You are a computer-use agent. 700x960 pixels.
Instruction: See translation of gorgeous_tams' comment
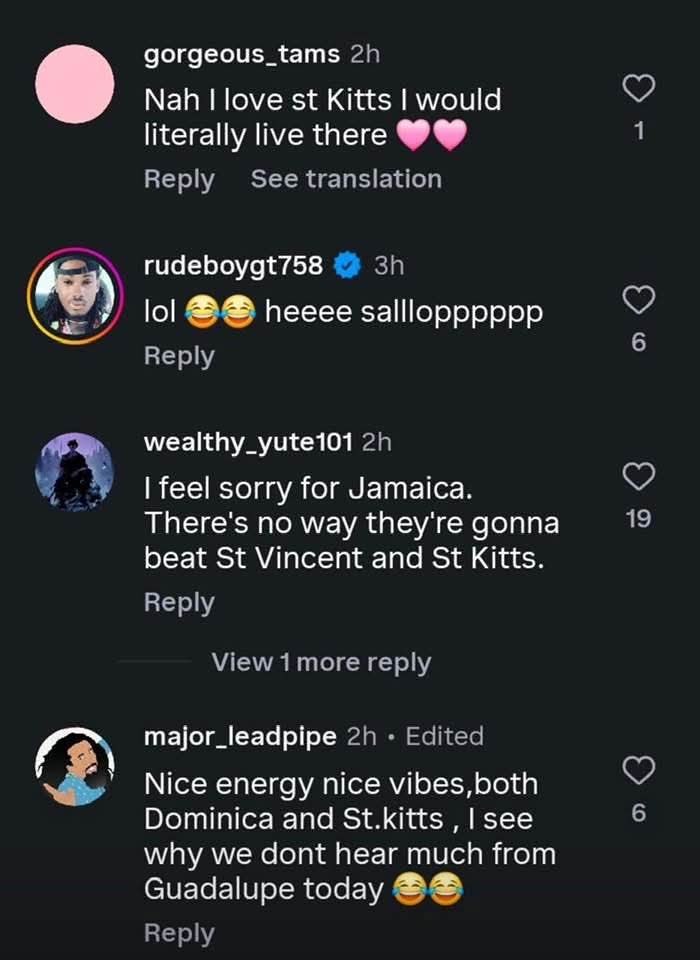345,179
